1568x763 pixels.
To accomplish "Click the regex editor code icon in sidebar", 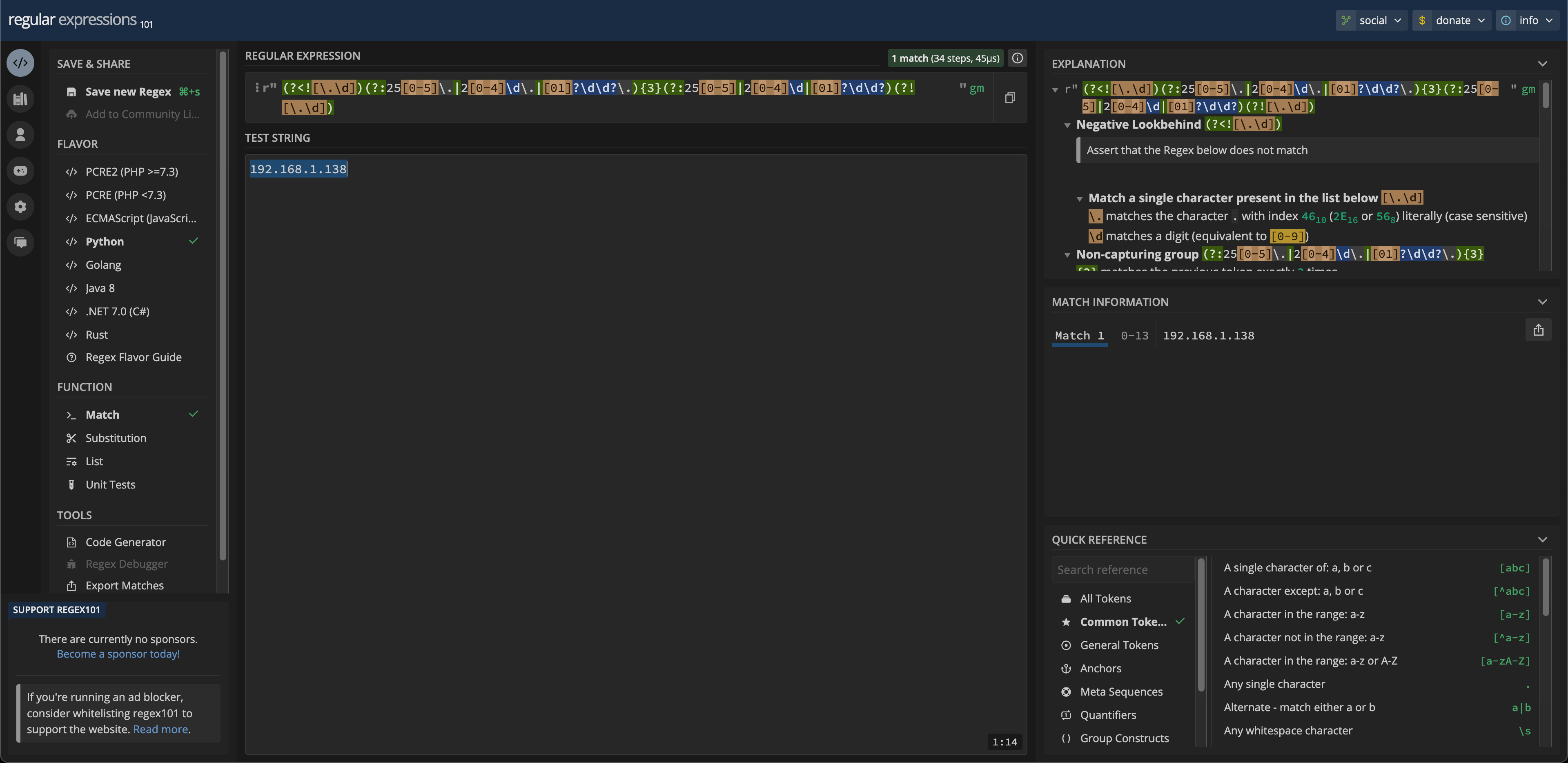I will (x=20, y=63).
